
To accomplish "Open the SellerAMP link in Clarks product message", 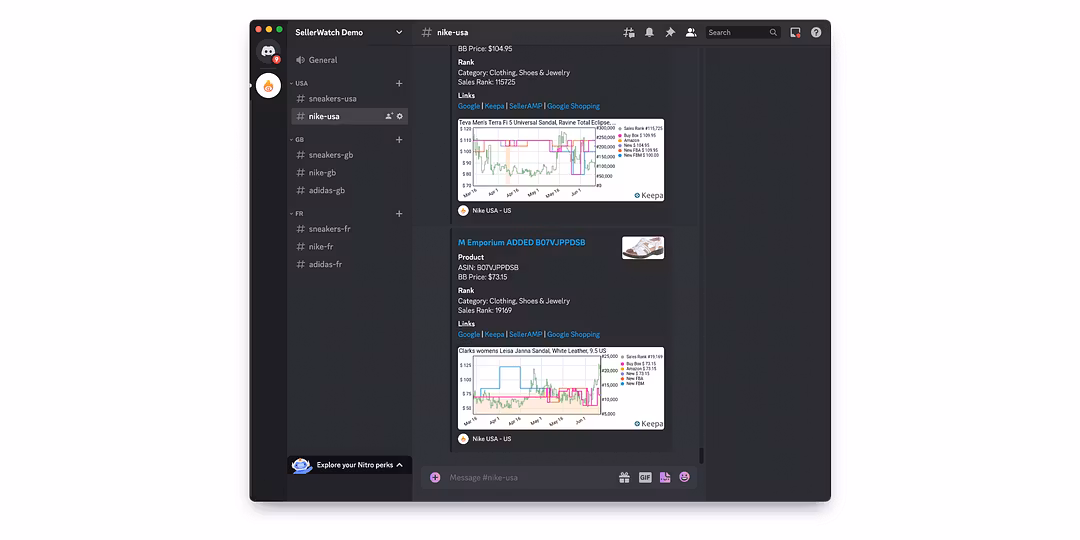I will [x=525, y=335].
